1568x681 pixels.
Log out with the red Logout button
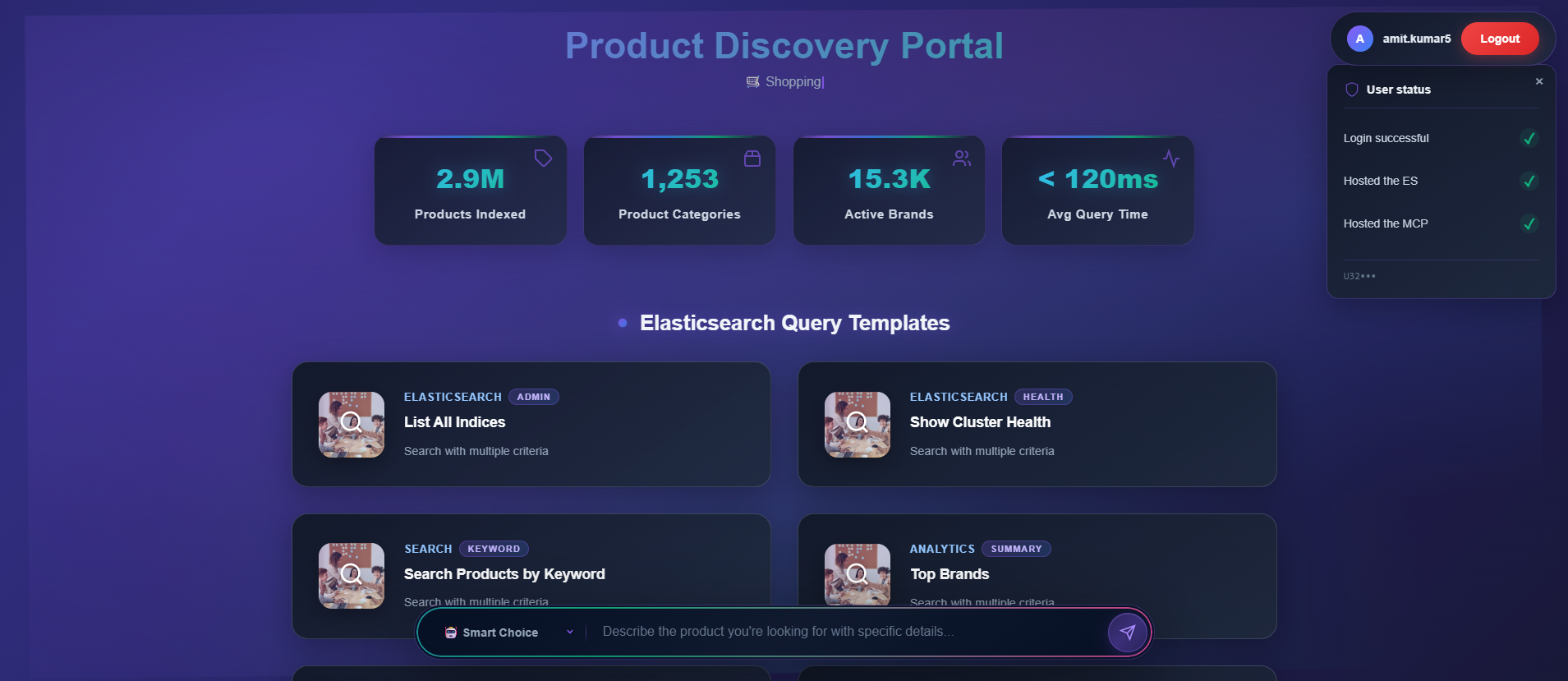tap(1500, 39)
